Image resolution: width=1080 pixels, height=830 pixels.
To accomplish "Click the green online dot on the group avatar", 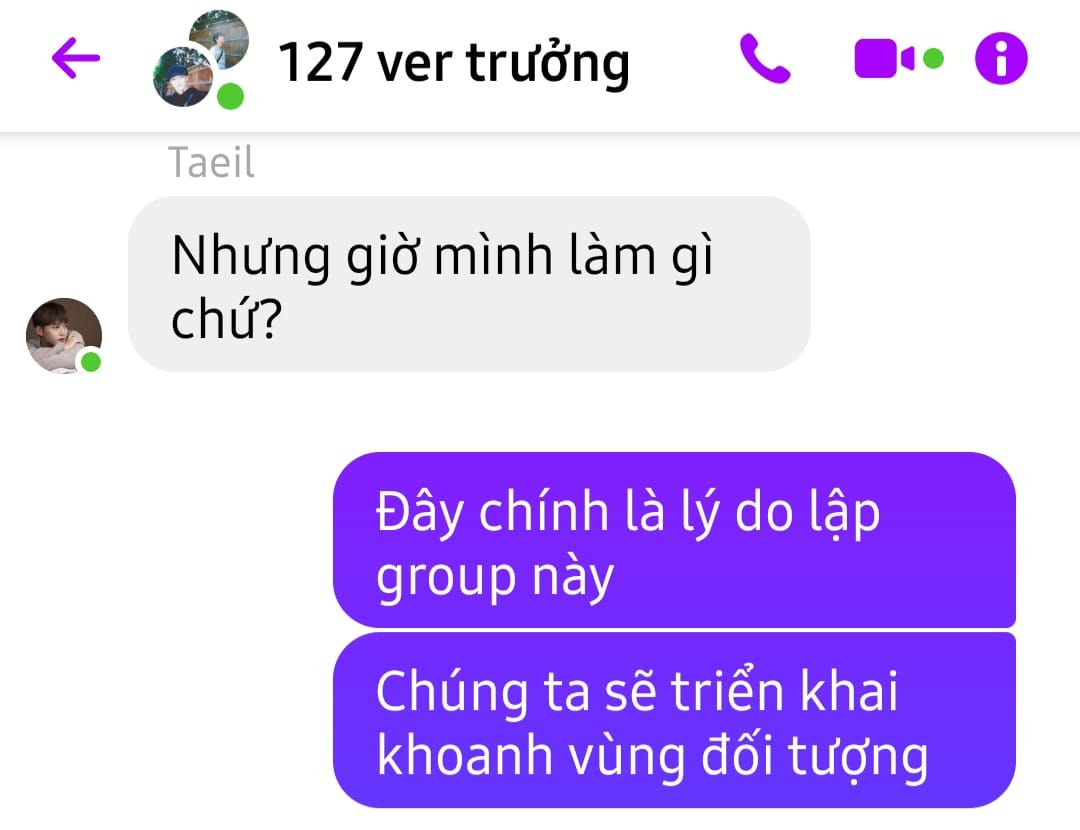I will point(230,96).
